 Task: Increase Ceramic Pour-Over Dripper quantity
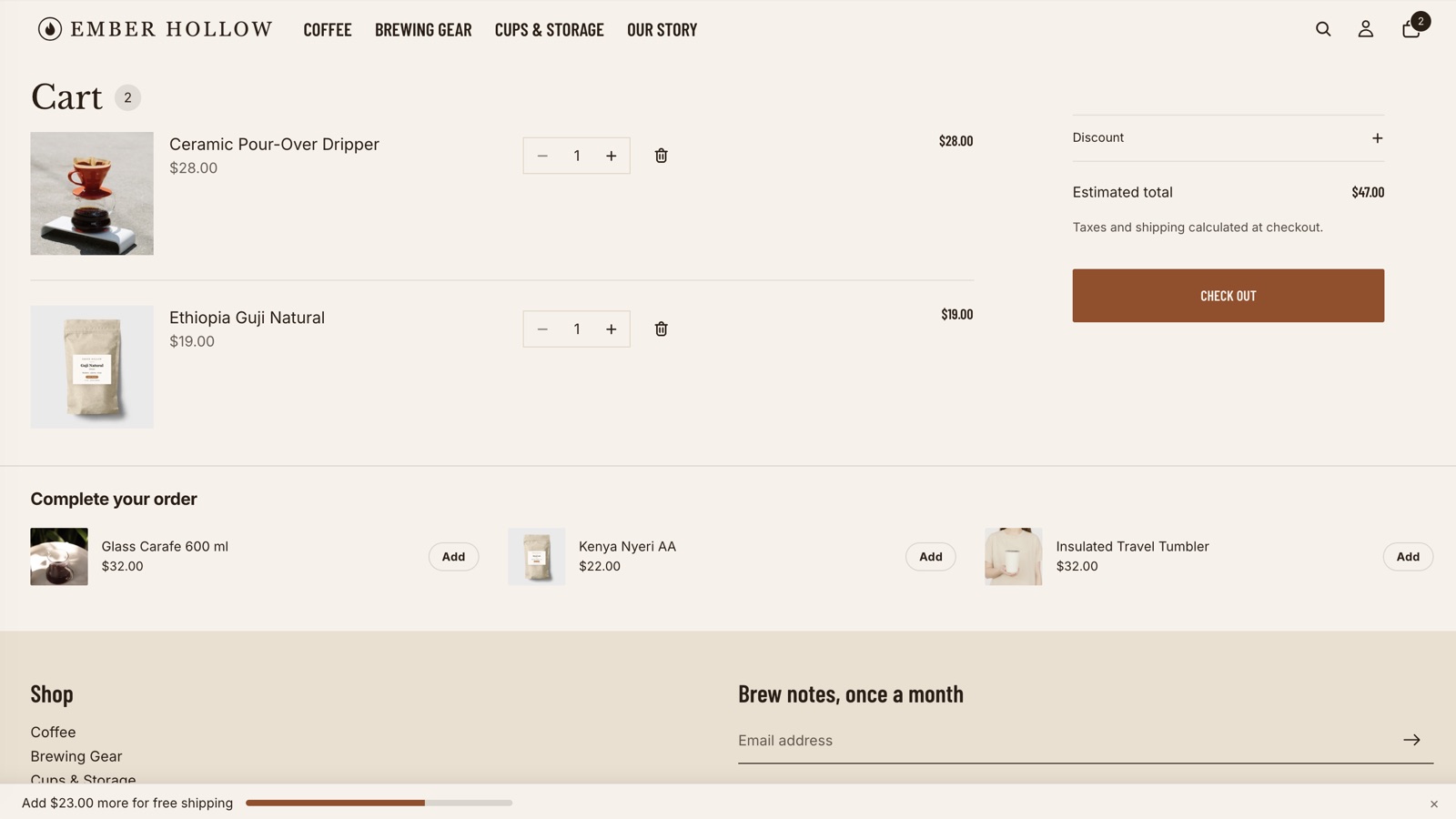coord(612,156)
